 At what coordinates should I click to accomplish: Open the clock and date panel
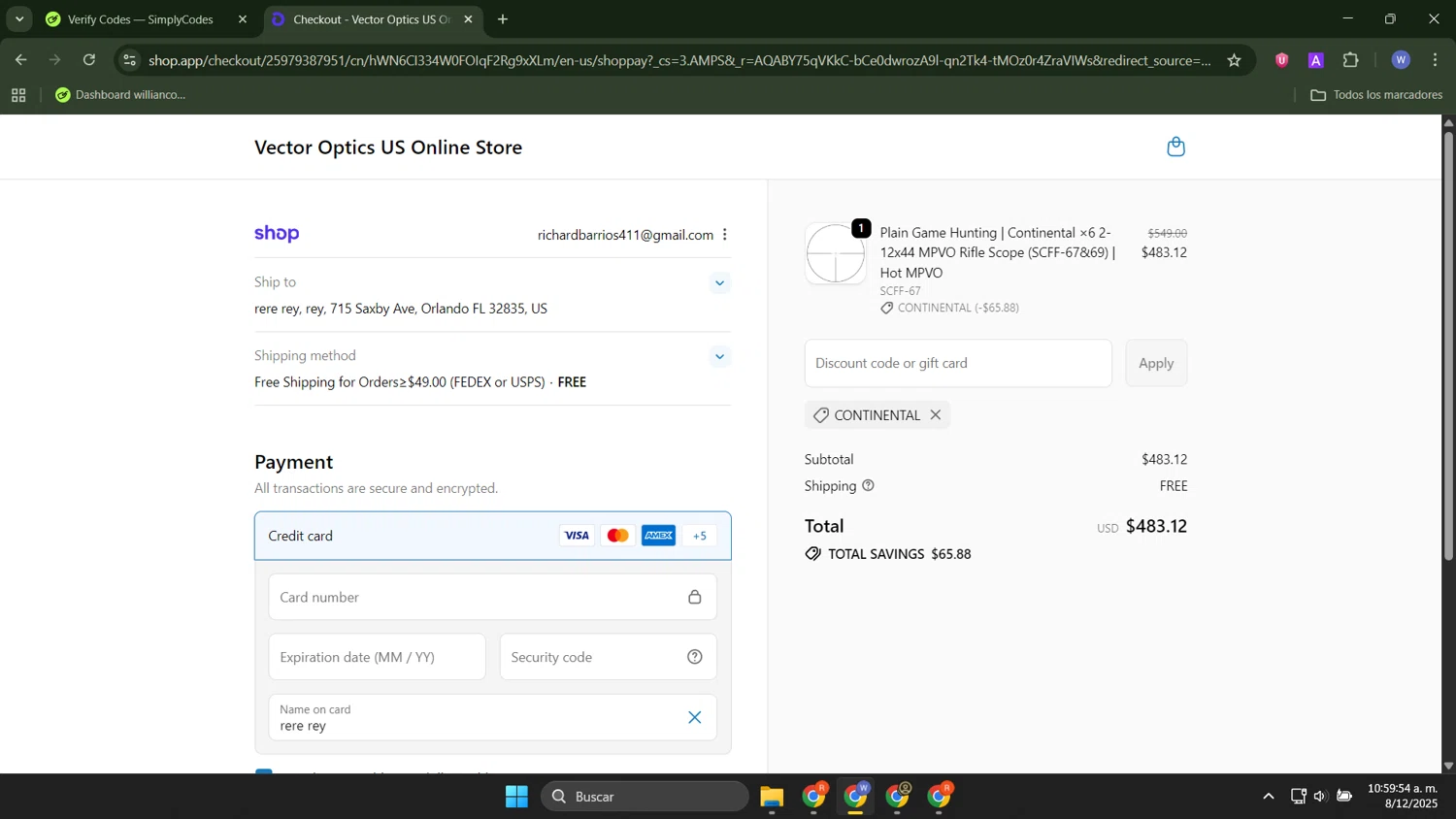(1403, 797)
